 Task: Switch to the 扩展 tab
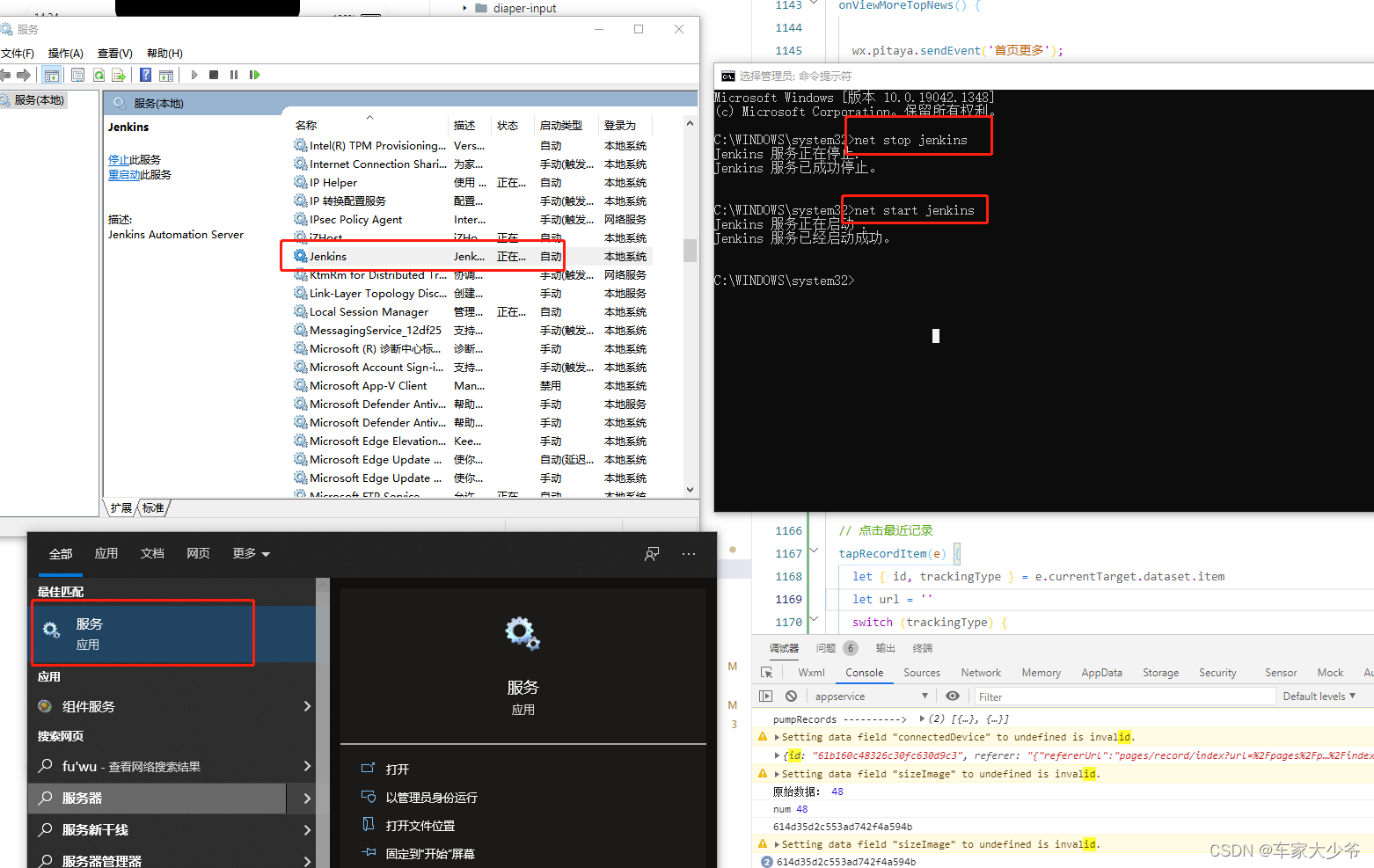pyautogui.click(x=121, y=508)
